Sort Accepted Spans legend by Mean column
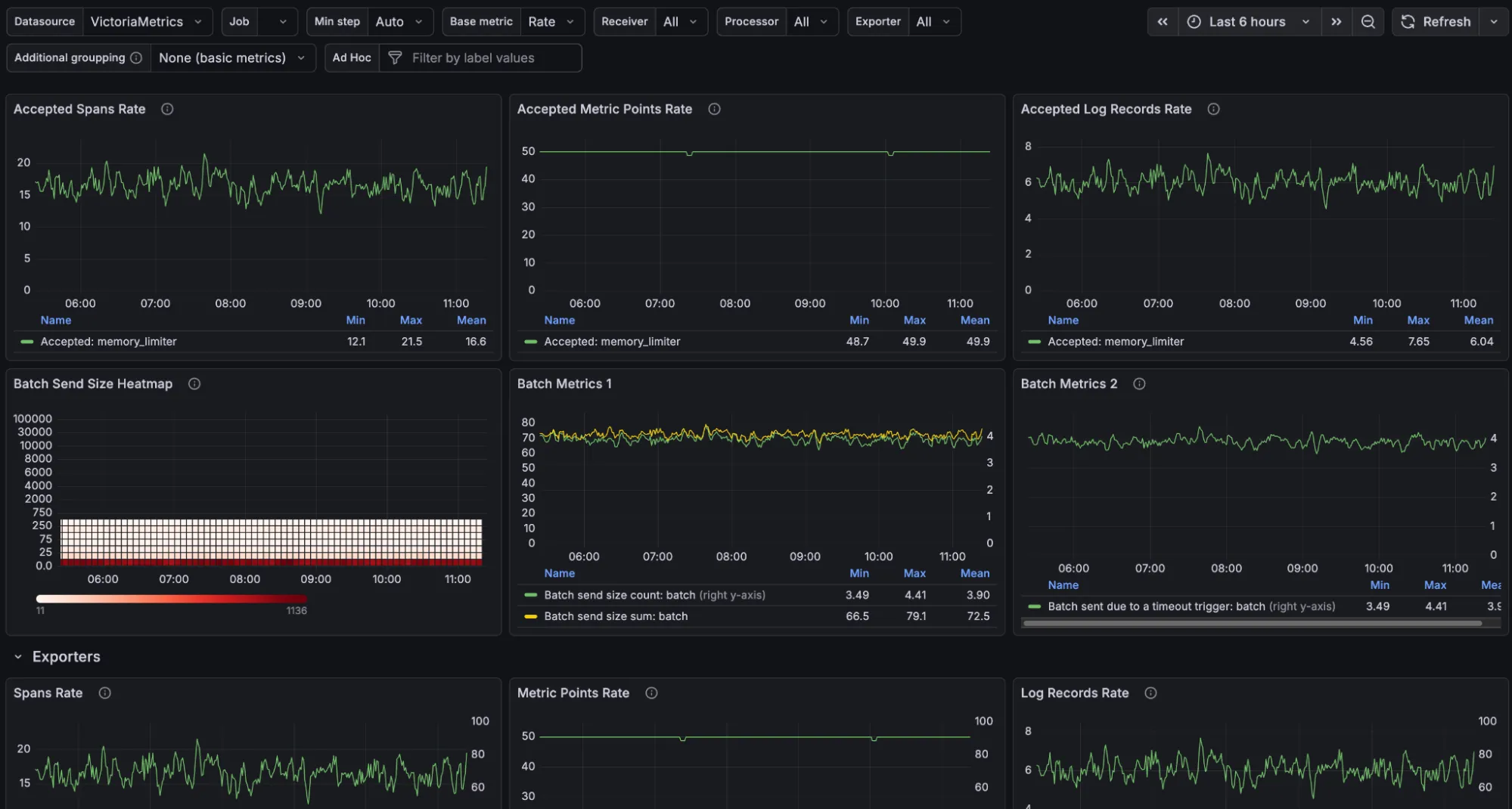This screenshot has height=809, width=1512. pyautogui.click(x=471, y=321)
